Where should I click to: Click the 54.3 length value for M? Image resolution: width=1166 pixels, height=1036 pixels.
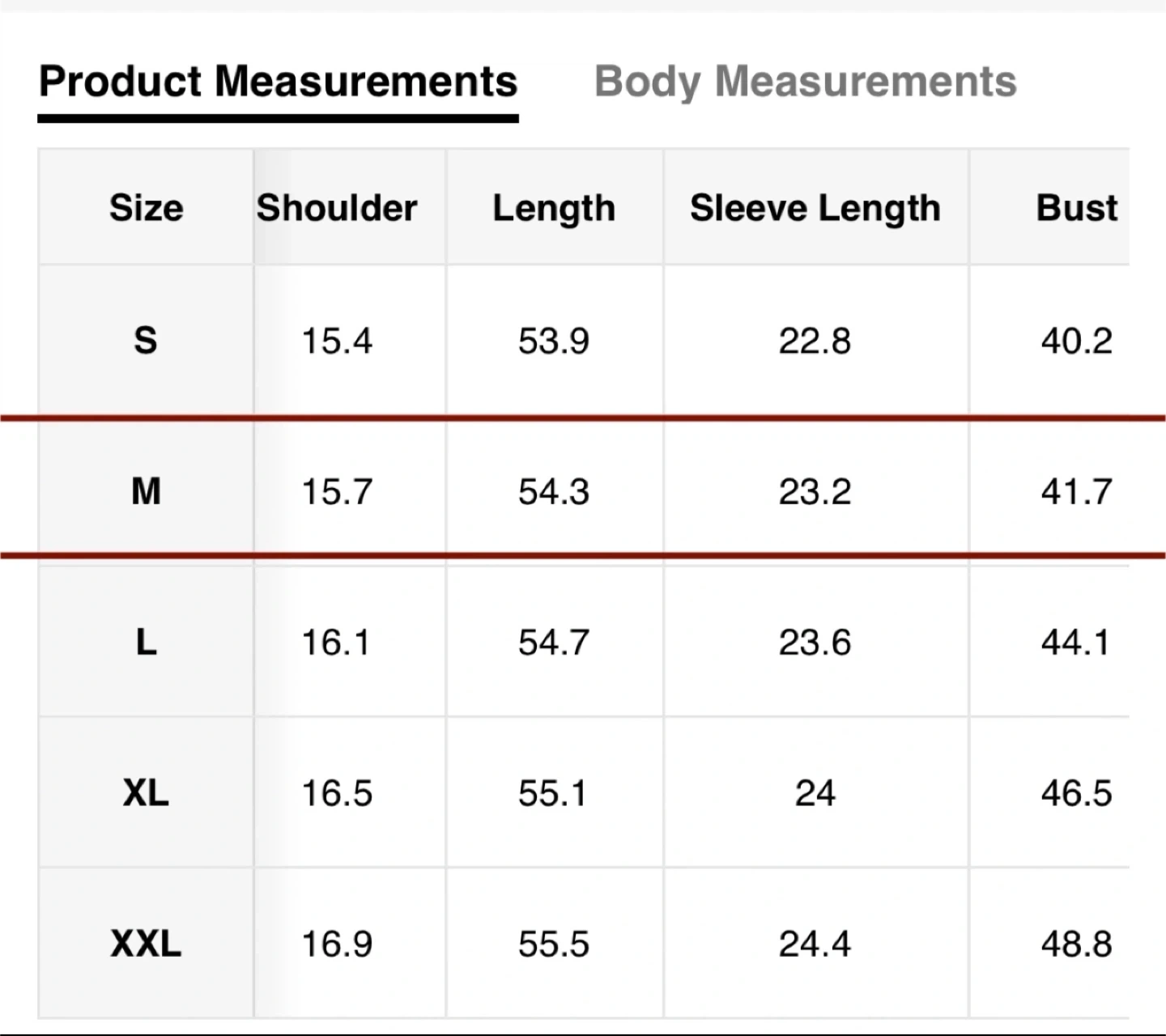tap(554, 491)
